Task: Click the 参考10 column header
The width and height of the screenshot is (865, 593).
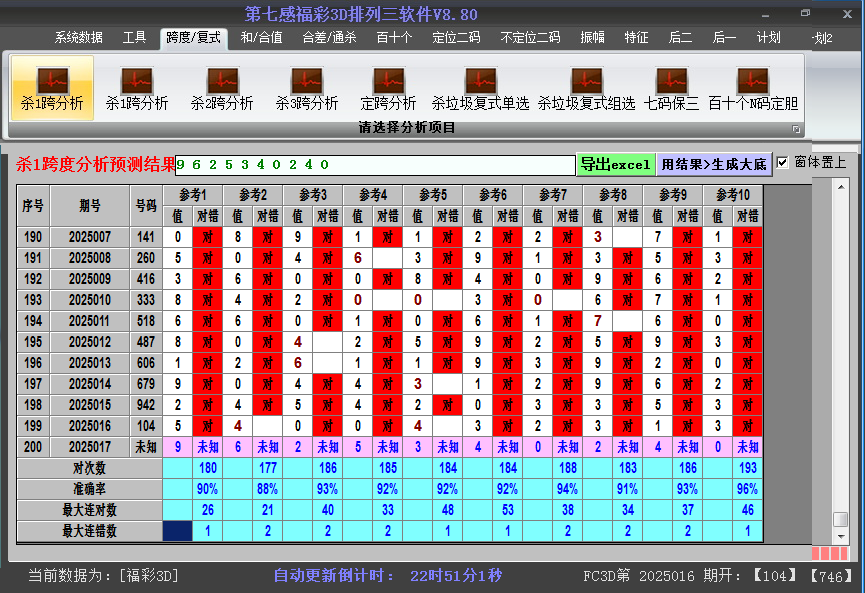Action: [x=733, y=195]
